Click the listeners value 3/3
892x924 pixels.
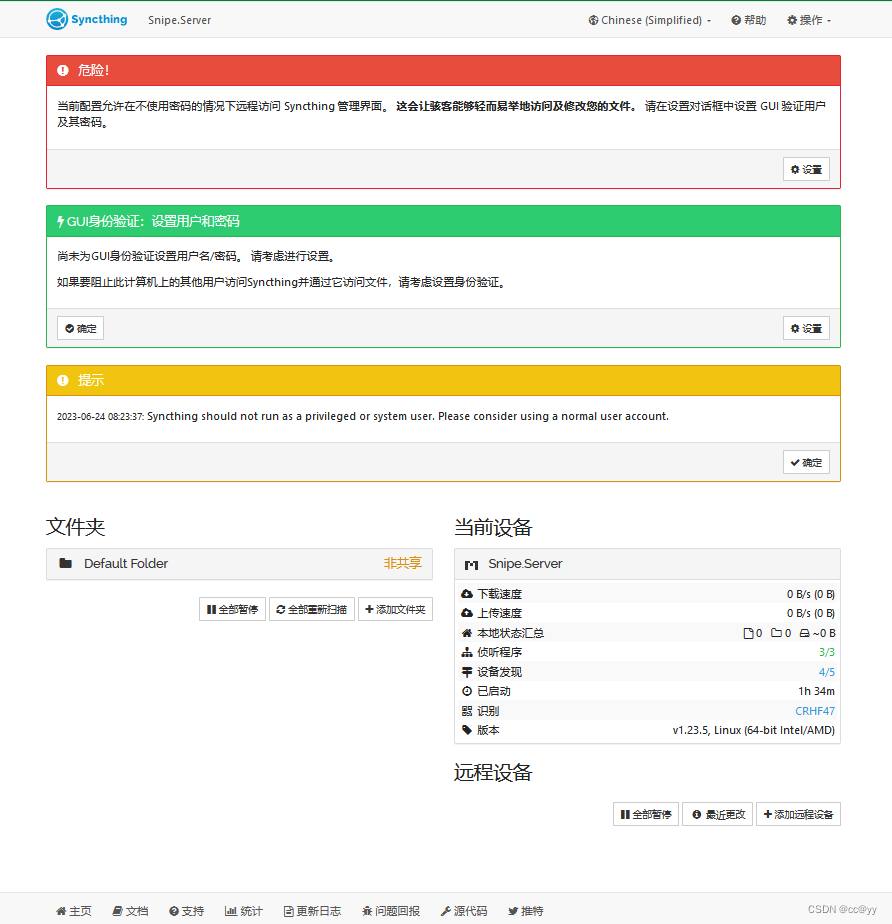[827, 652]
